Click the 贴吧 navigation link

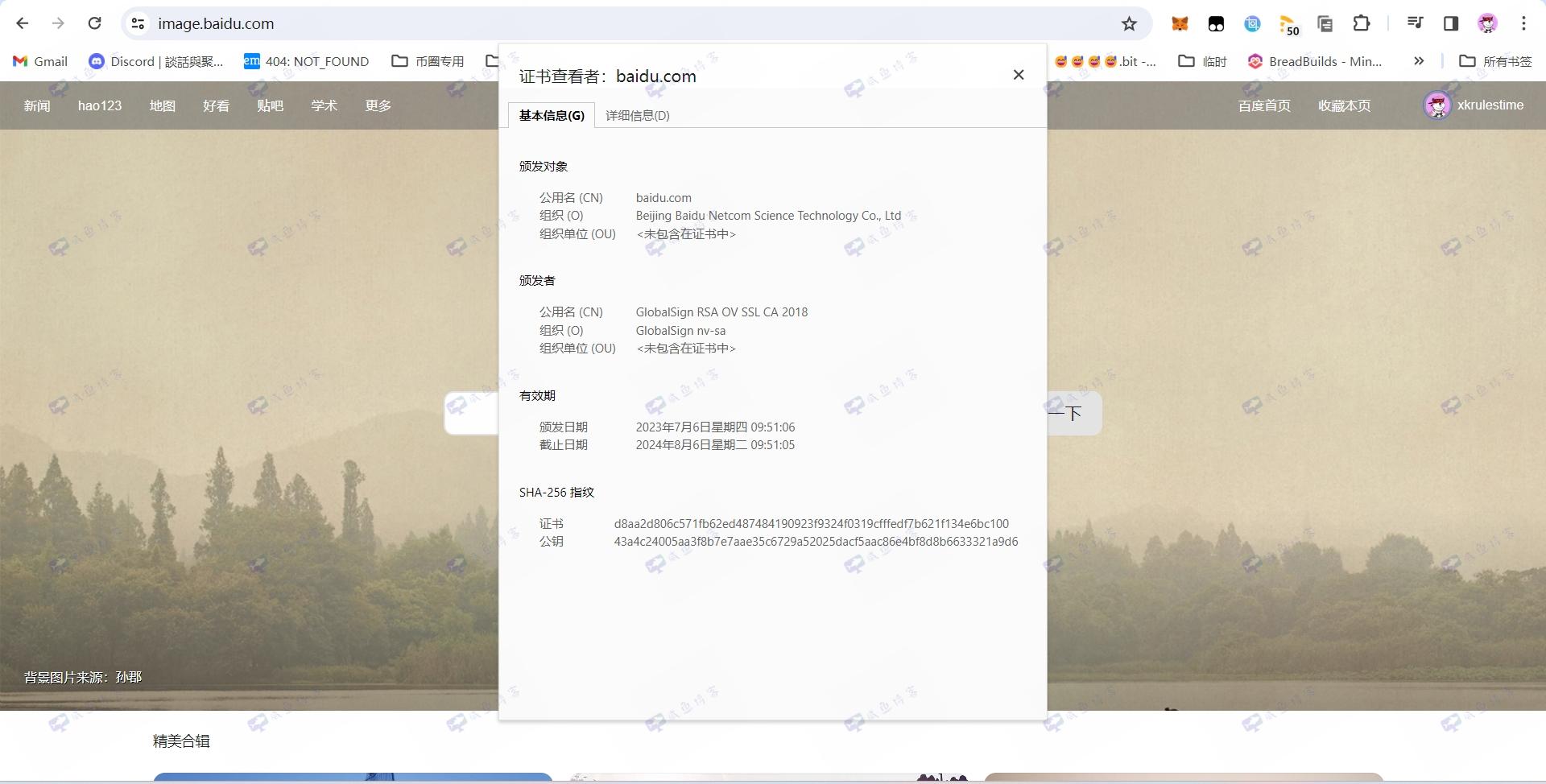pos(271,105)
